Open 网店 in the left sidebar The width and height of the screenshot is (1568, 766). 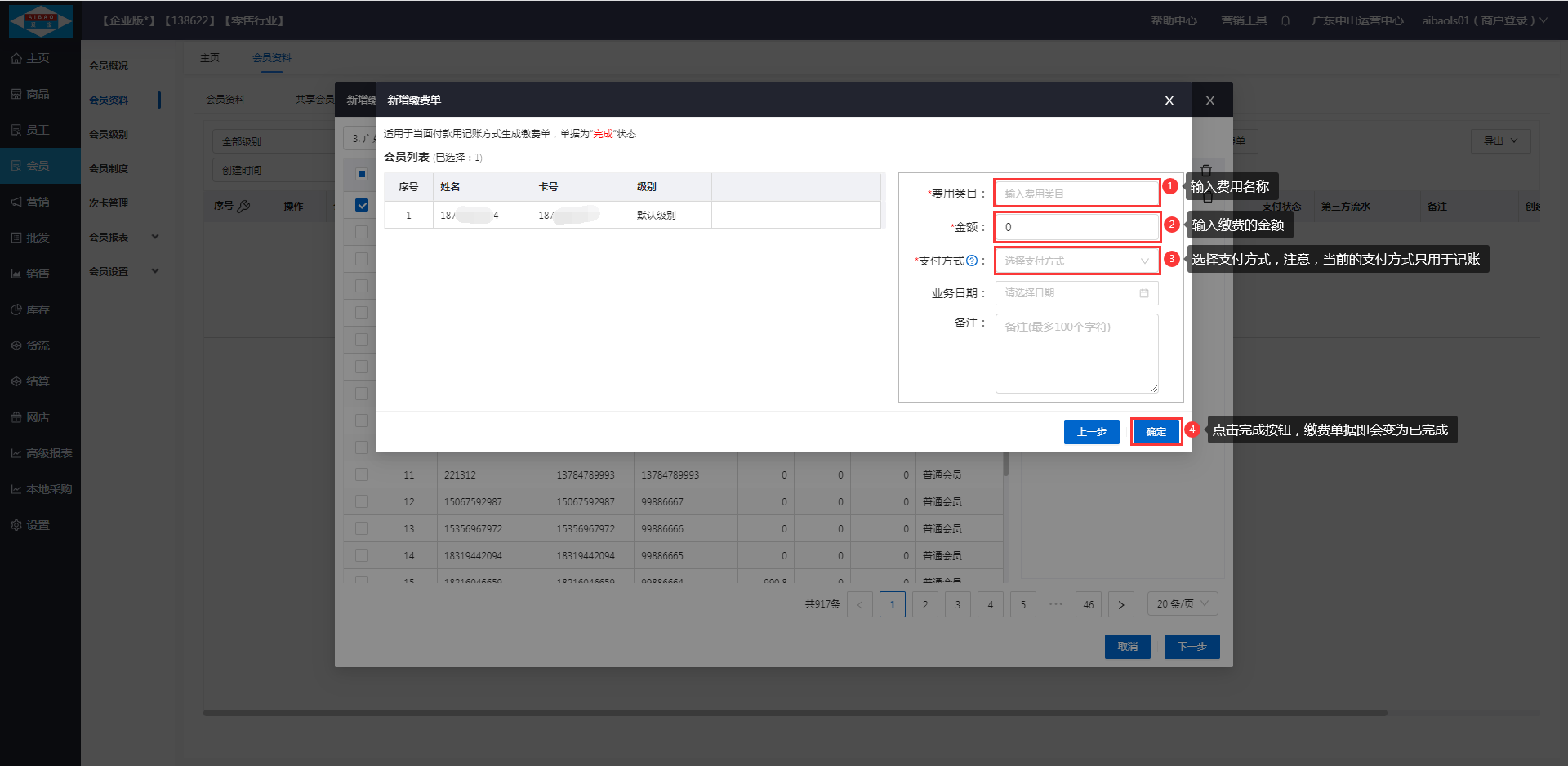[x=38, y=417]
